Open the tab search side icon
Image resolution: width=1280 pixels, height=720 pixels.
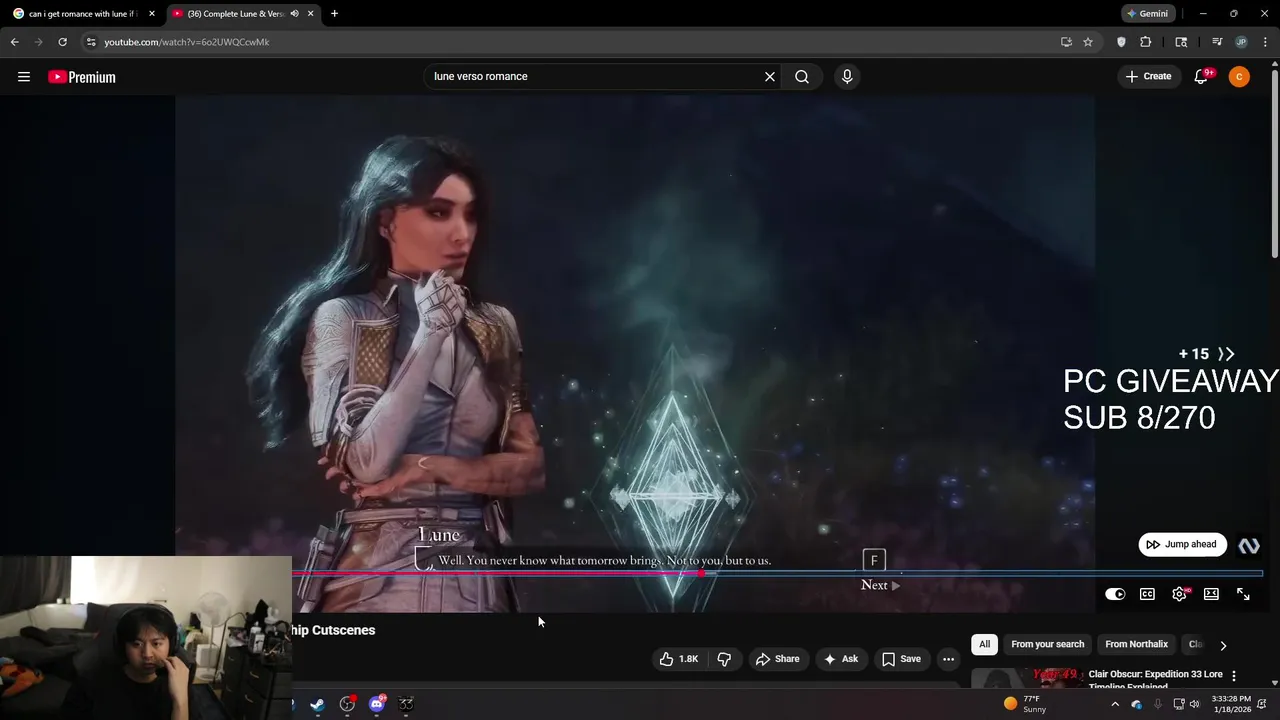point(1181,42)
